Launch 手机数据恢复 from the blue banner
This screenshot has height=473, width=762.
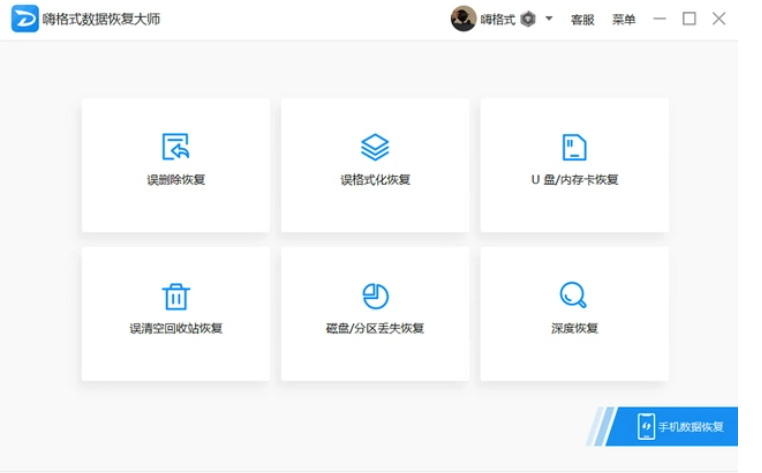coord(690,427)
